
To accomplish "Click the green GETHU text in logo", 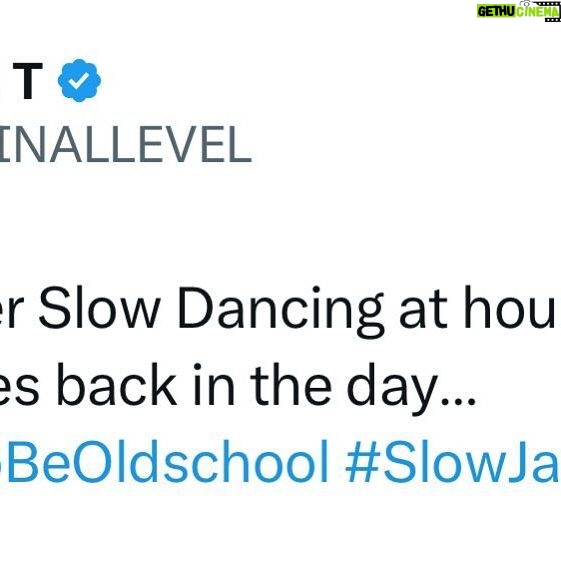I will (496, 12).
